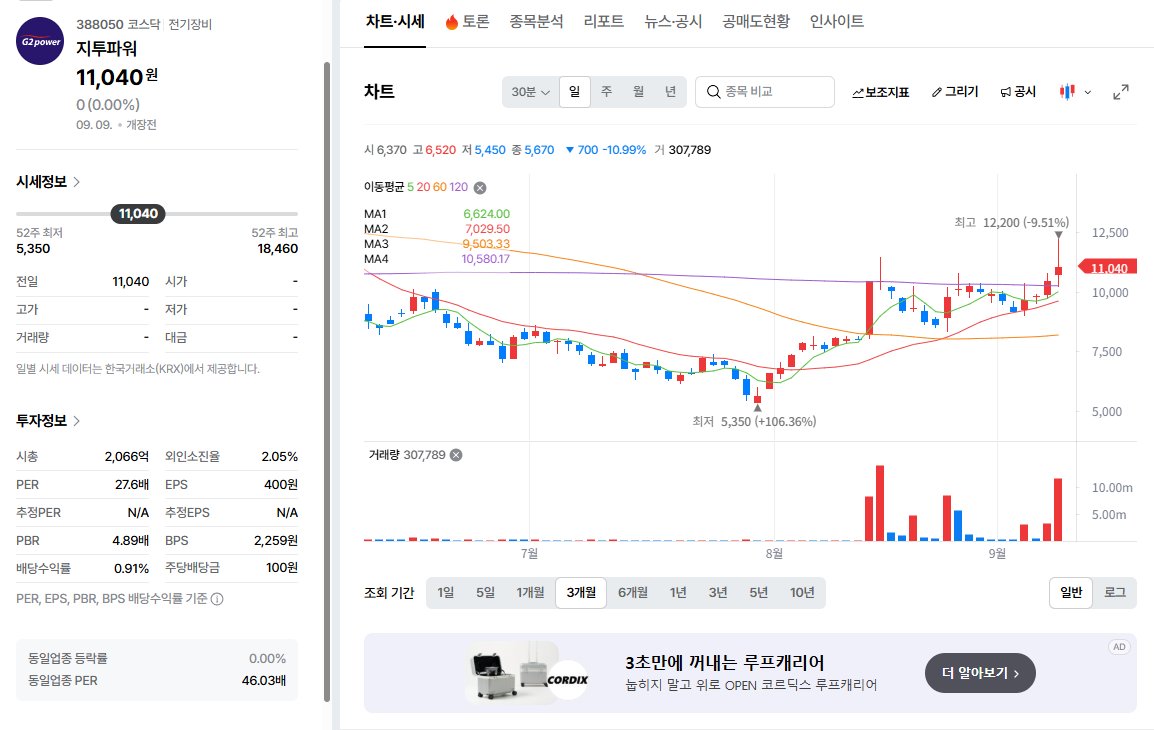Open the 종목분석 tab
The height and width of the screenshot is (730, 1154).
tap(537, 21)
